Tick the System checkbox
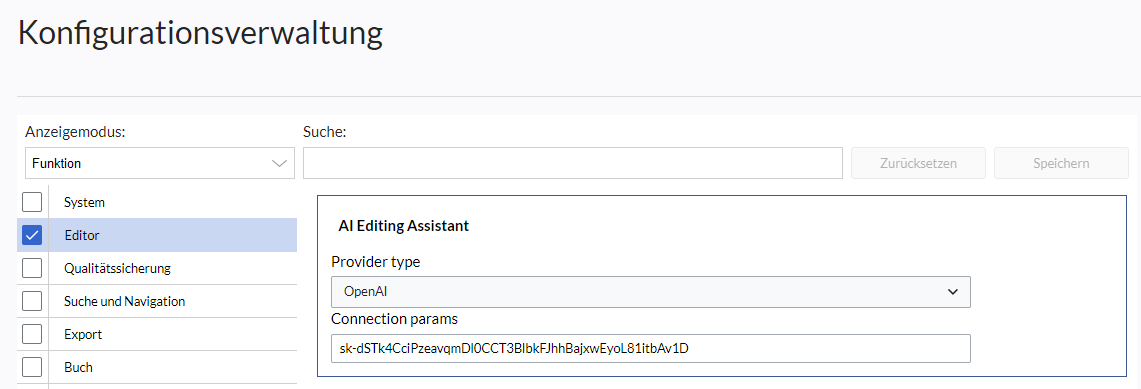 coord(32,201)
